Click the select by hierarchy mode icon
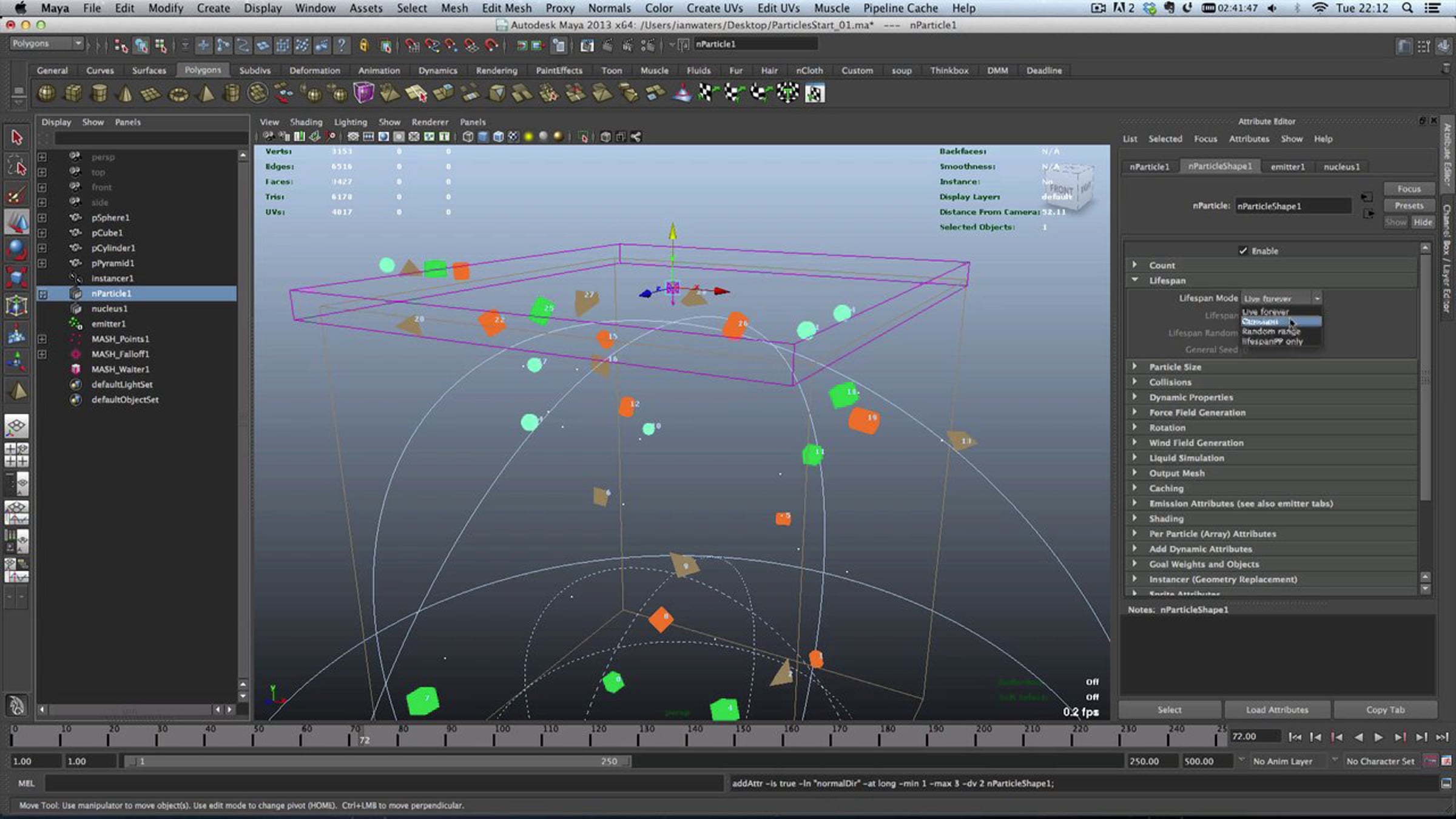Image resolution: width=1456 pixels, height=819 pixels. coord(121,45)
